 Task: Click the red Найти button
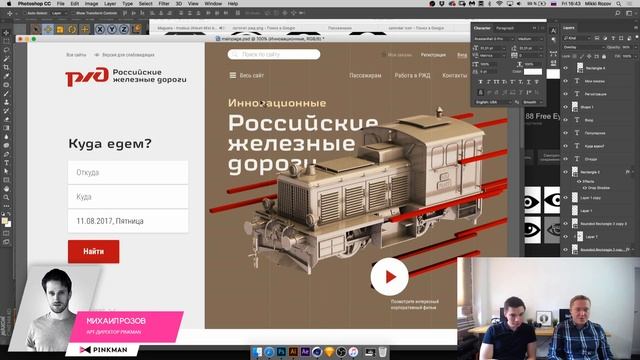93,251
